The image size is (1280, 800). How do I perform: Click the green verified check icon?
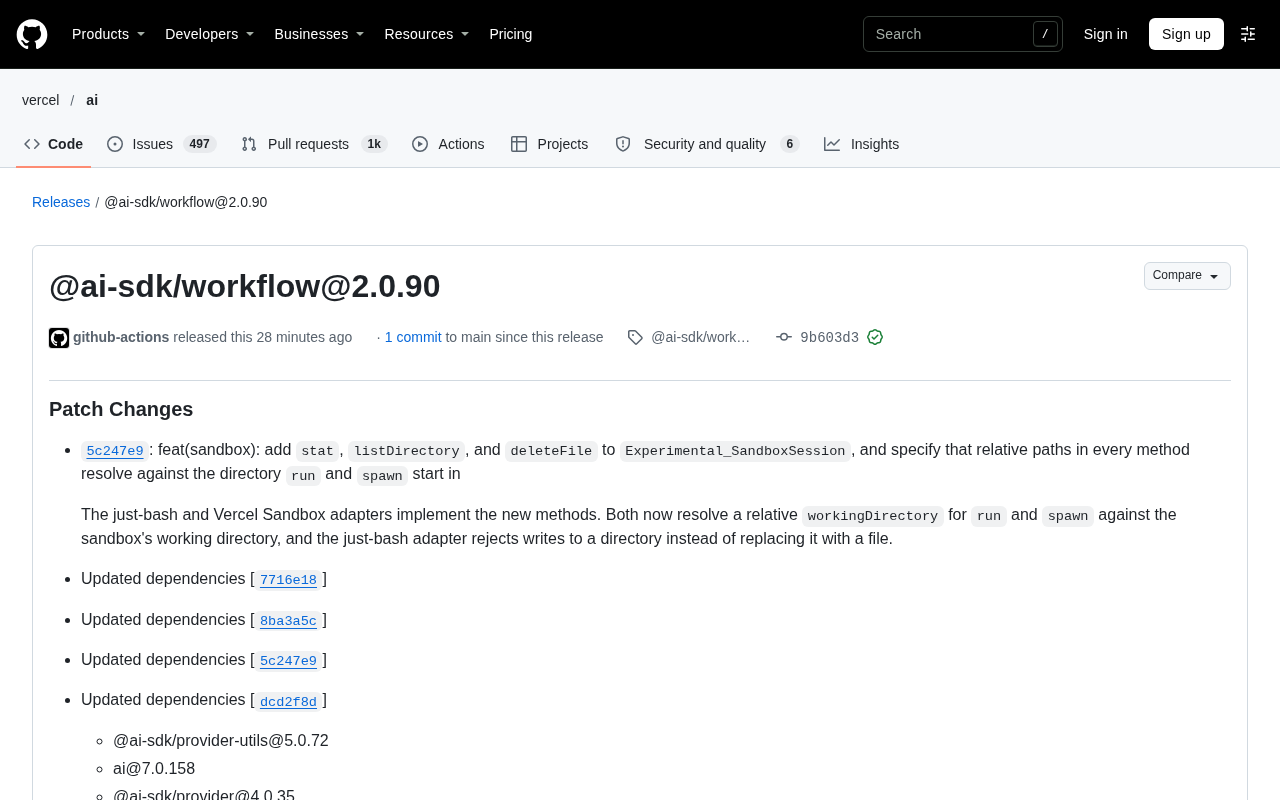(875, 337)
